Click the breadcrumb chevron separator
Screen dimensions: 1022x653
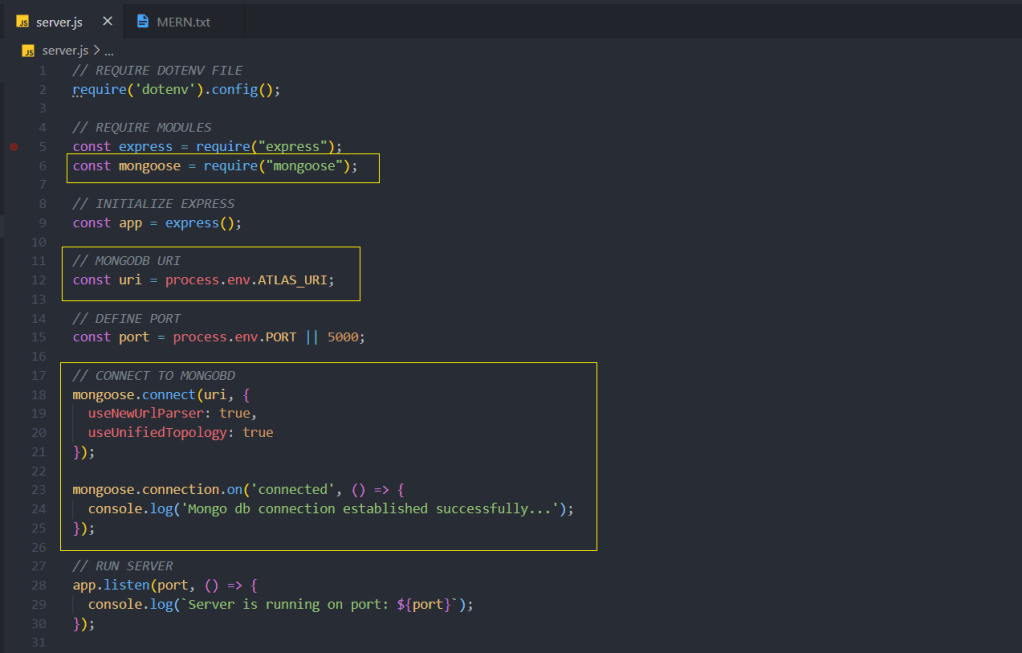click(x=97, y=50)
